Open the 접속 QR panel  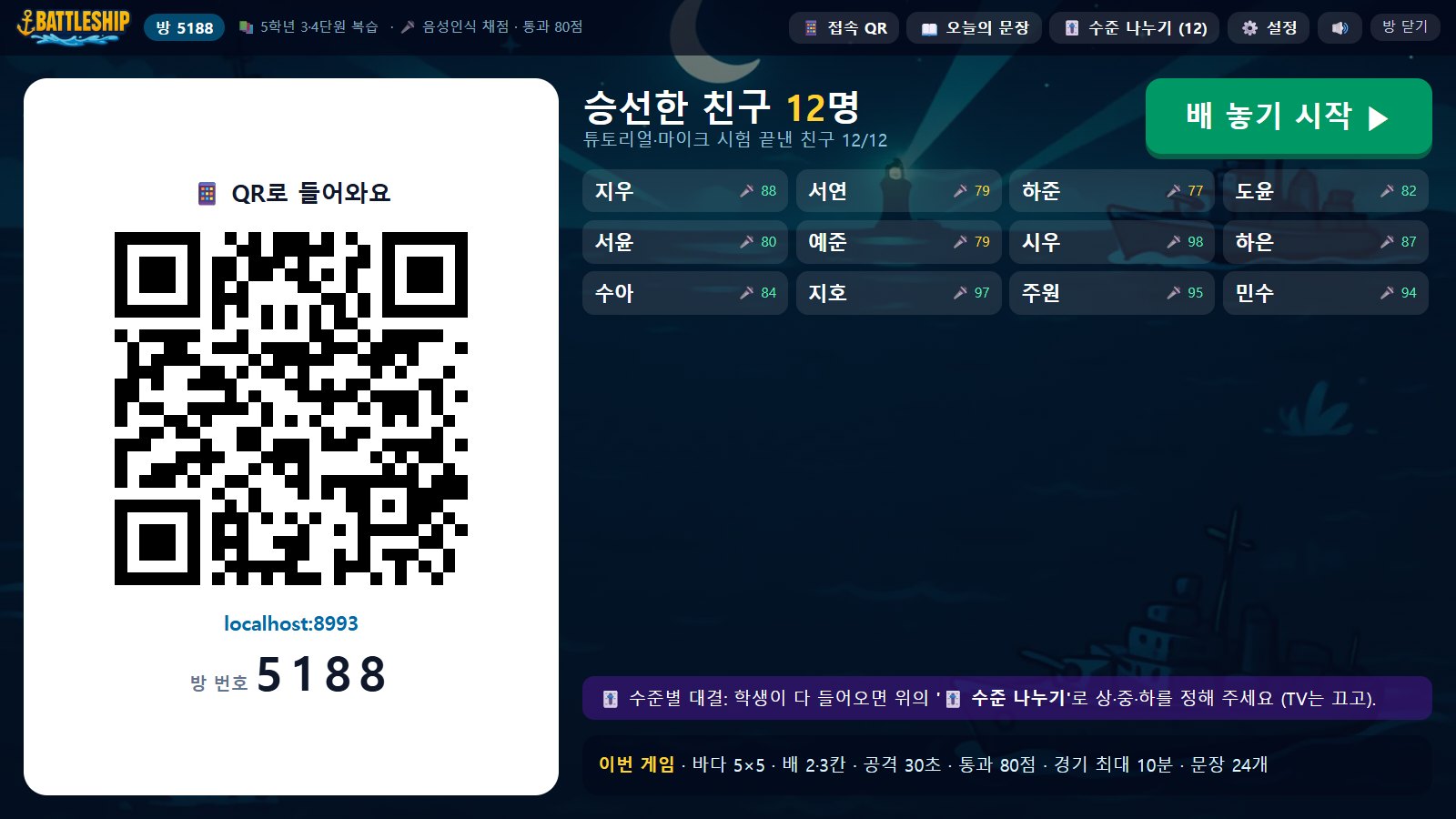tap(844, 28)
